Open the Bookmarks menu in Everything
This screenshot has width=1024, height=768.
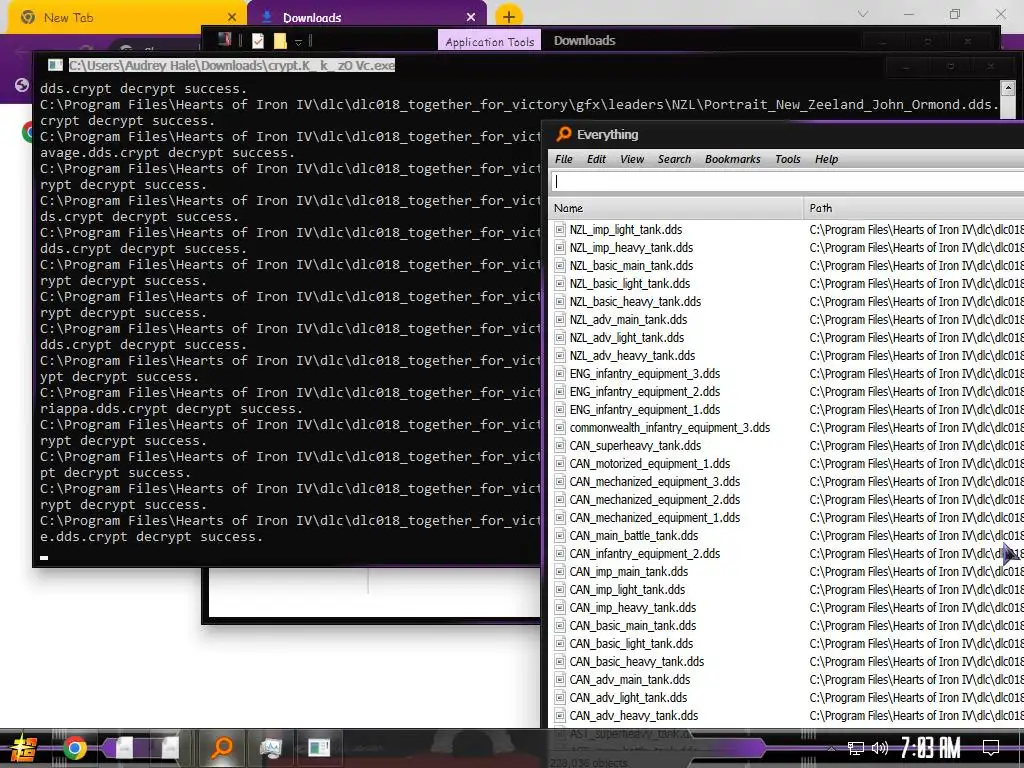[x=733, y=159]
